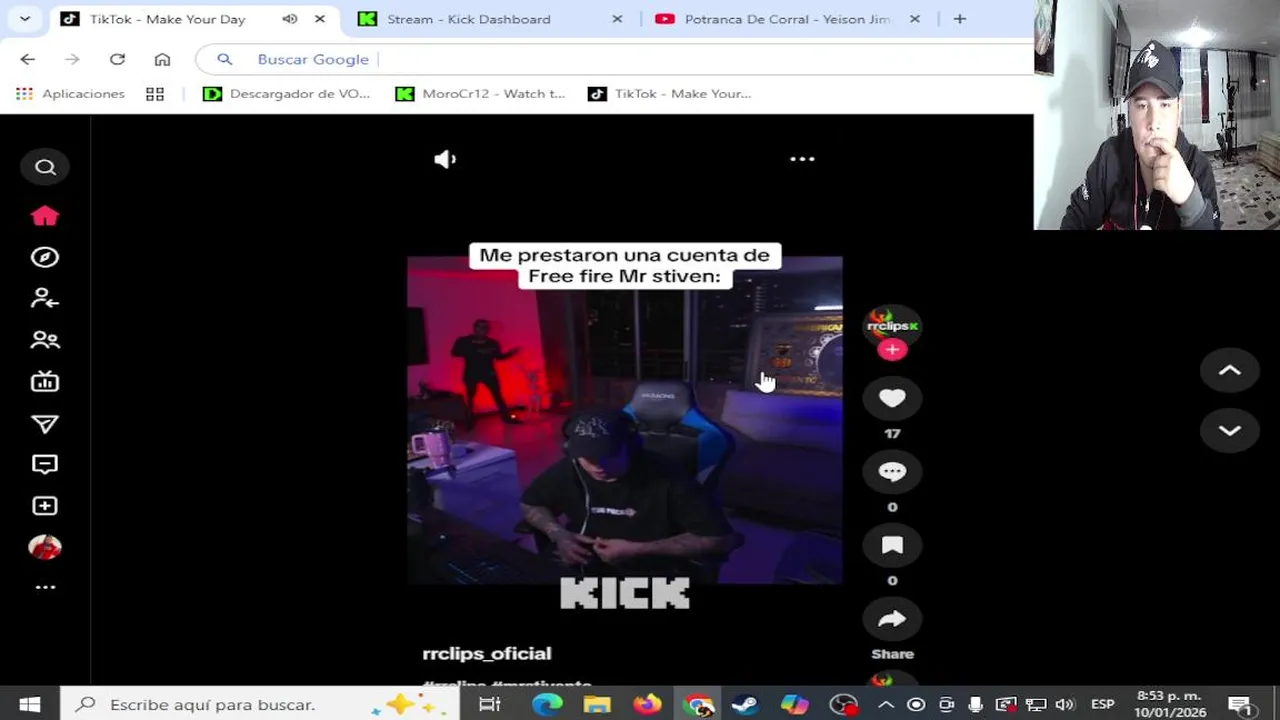Reload the current page

tap(117, 59)
